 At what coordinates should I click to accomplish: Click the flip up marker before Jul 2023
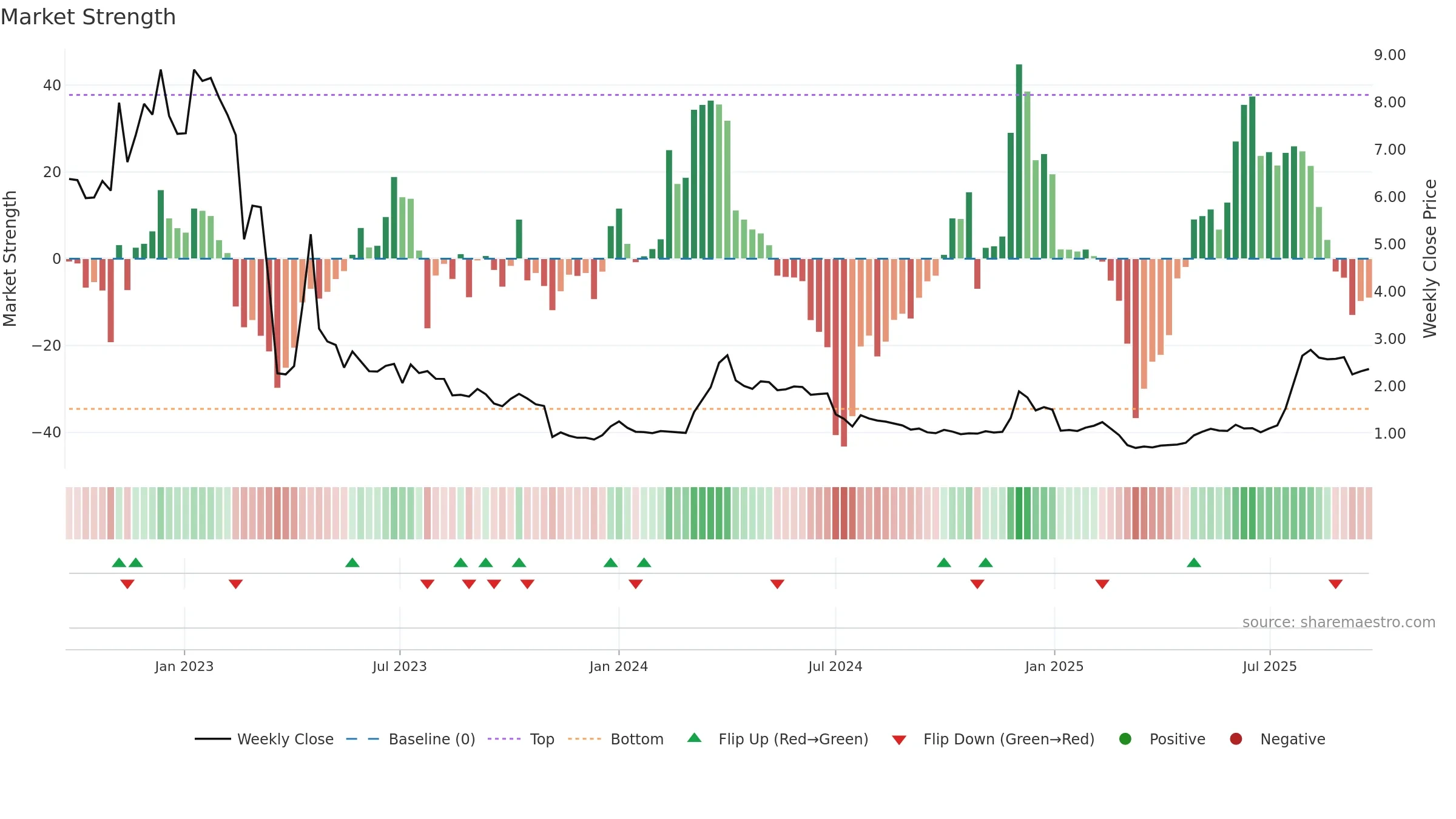(352, 562)
